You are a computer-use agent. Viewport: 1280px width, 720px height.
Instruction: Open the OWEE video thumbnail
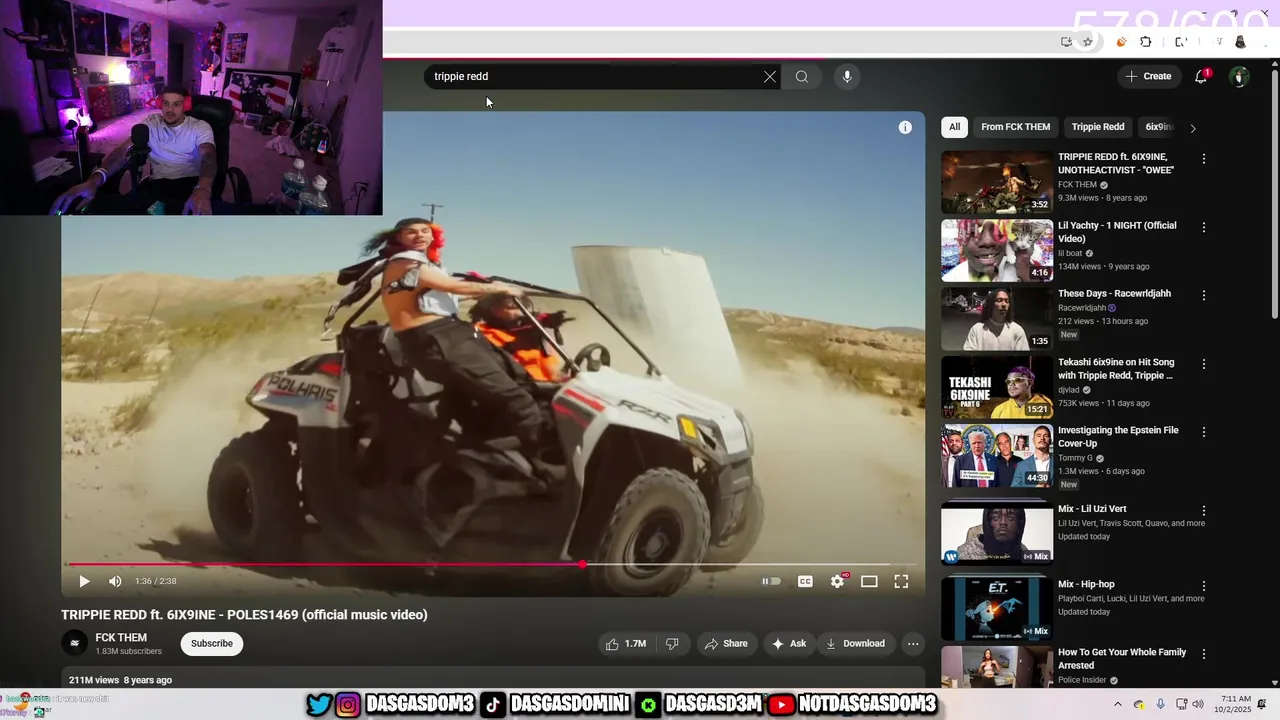(997, 182)
